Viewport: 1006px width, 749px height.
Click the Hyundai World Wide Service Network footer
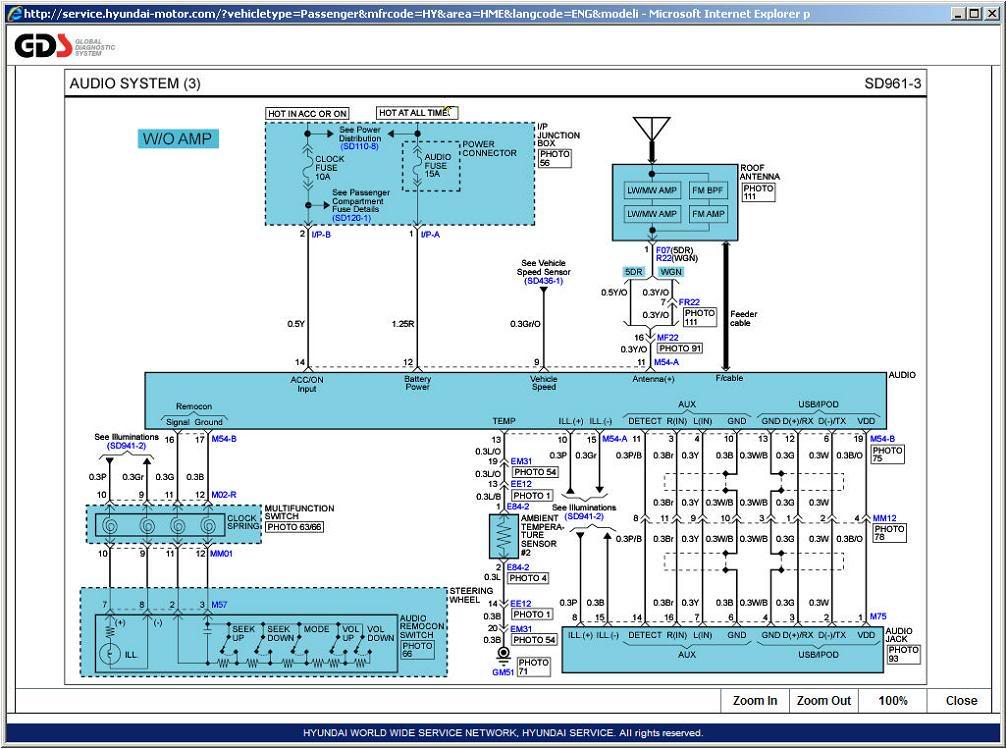(503, 733)
